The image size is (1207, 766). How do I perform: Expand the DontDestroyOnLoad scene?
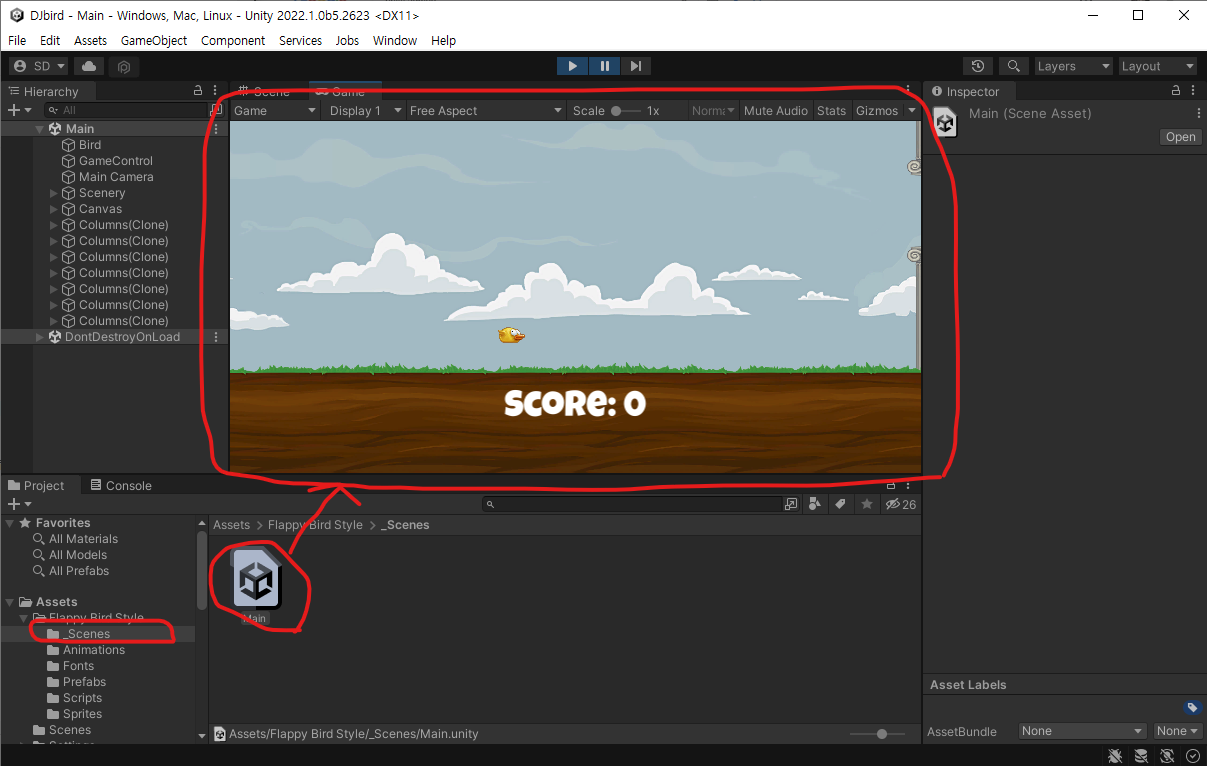[x=40, y=337]
